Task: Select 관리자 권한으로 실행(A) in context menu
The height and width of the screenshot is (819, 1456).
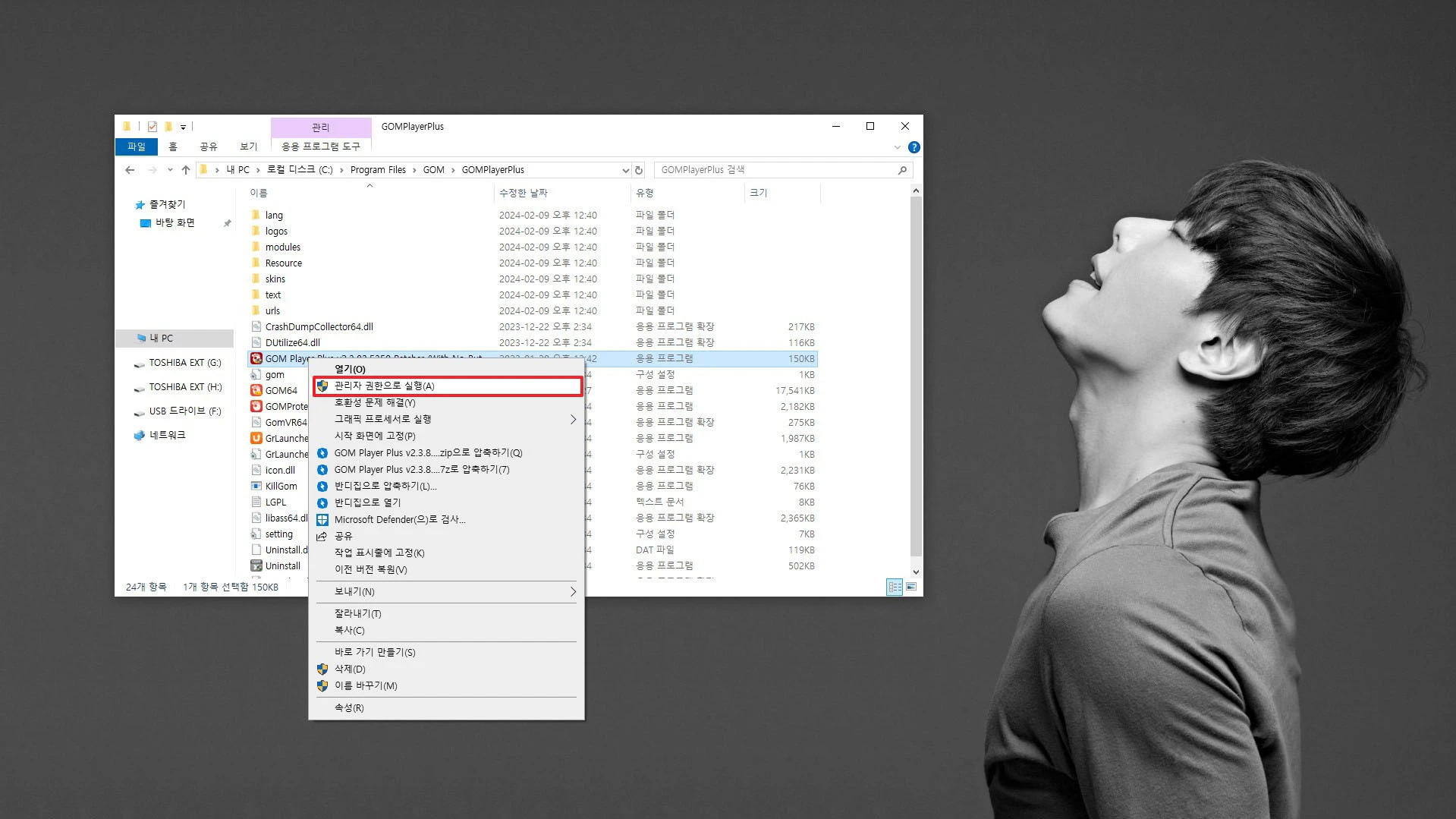Action: tap(447, 386)
